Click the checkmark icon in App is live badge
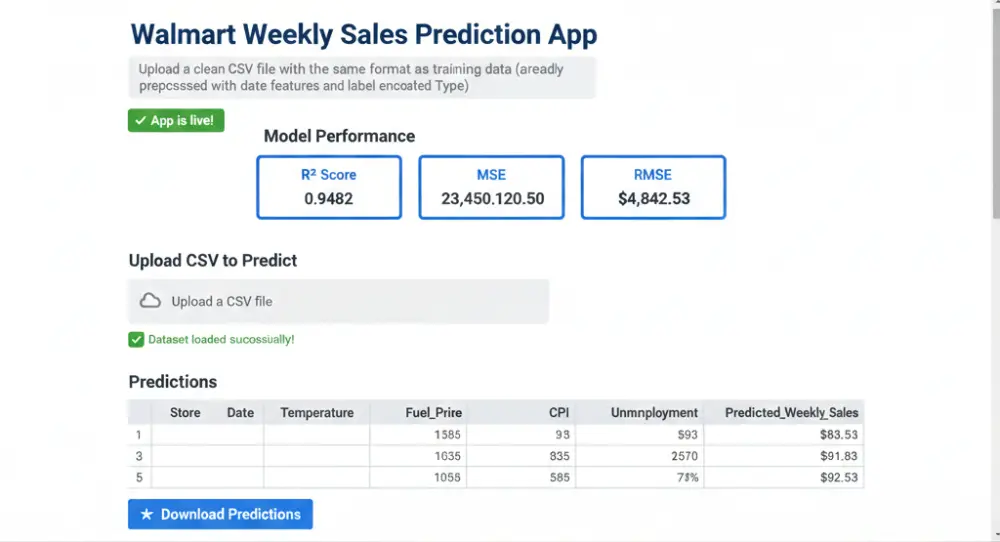The height and width of the screenshot is (542, 1000). click(140, 121)
